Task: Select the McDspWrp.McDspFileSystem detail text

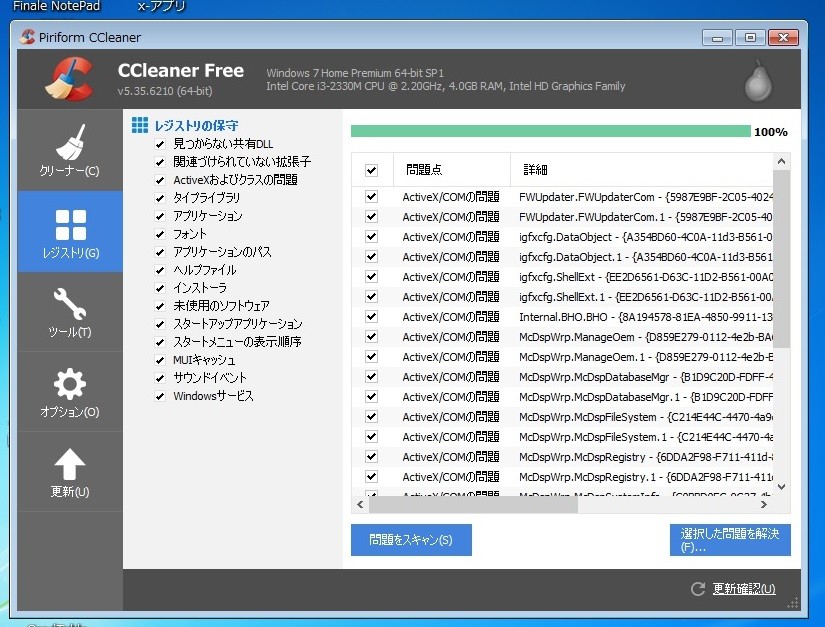Action: [646, 417]
